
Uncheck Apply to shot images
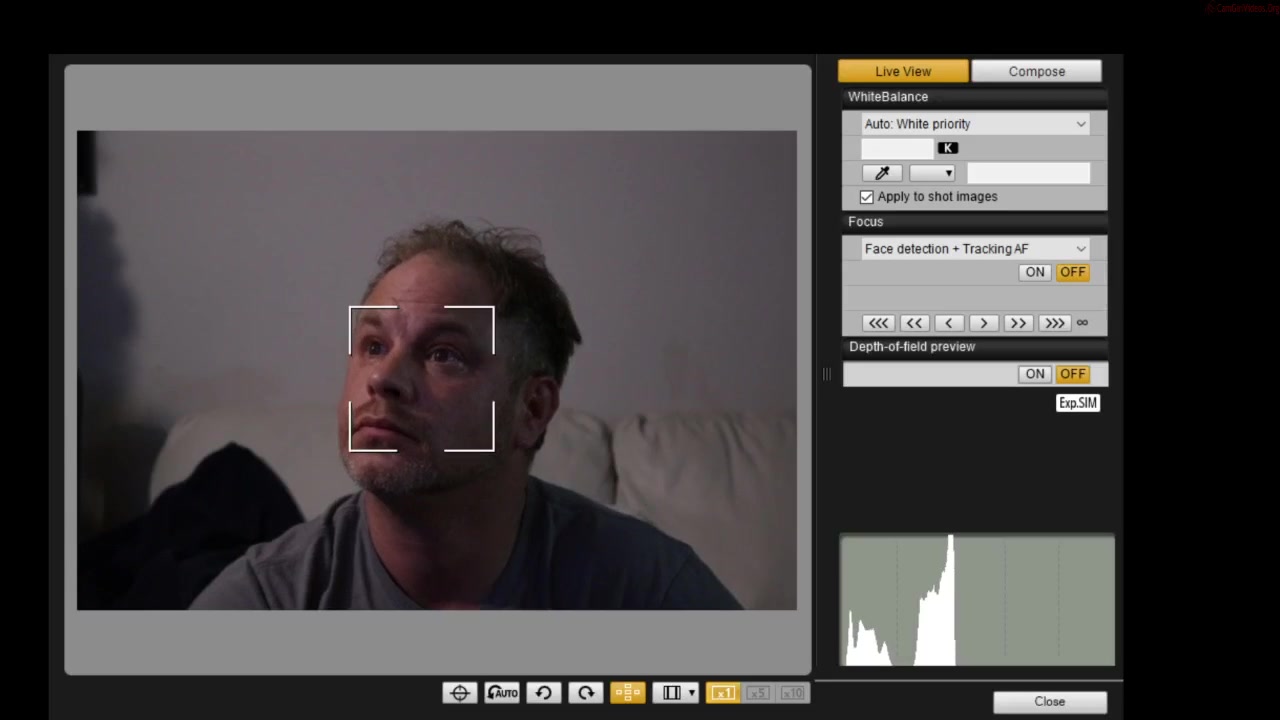coord(867,197)
